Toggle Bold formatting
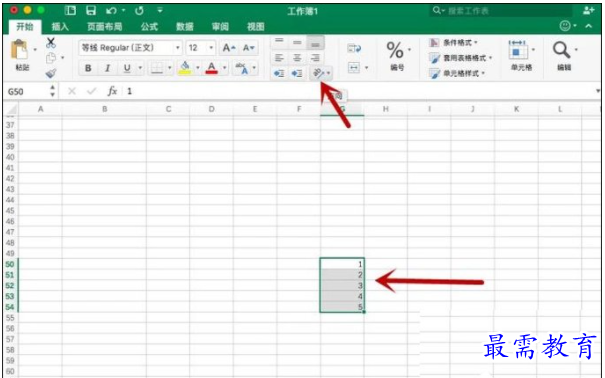The height and width of the screenshot is (378, 605). click(x=88, y=69)
